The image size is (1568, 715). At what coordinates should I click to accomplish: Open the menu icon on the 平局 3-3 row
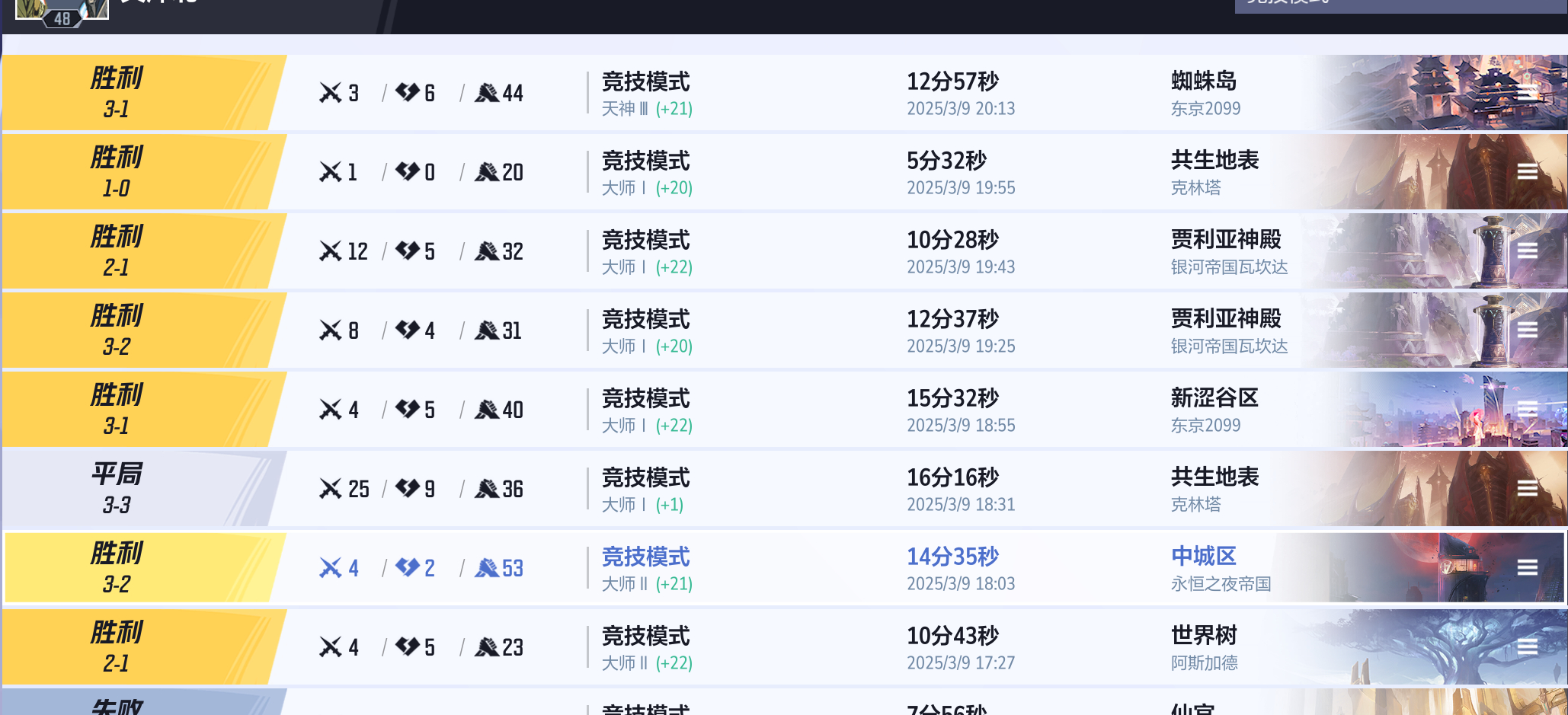[1527, 488]
